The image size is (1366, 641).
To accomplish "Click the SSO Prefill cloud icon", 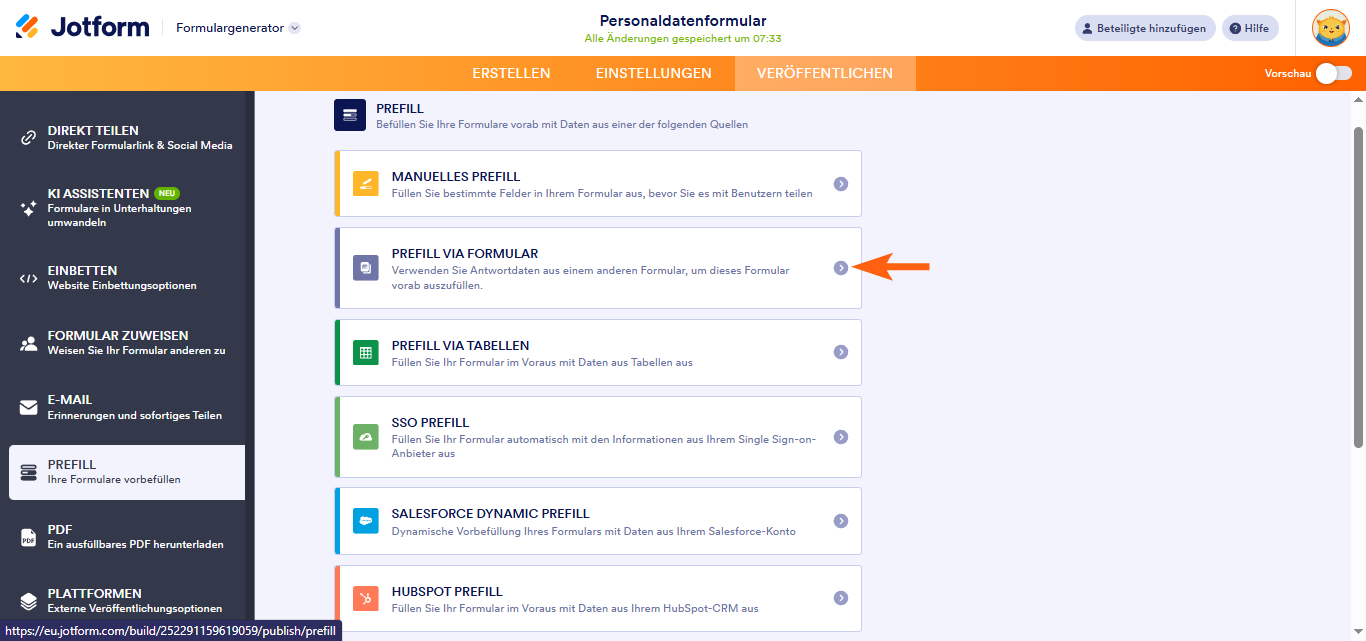I will point(366,437).
